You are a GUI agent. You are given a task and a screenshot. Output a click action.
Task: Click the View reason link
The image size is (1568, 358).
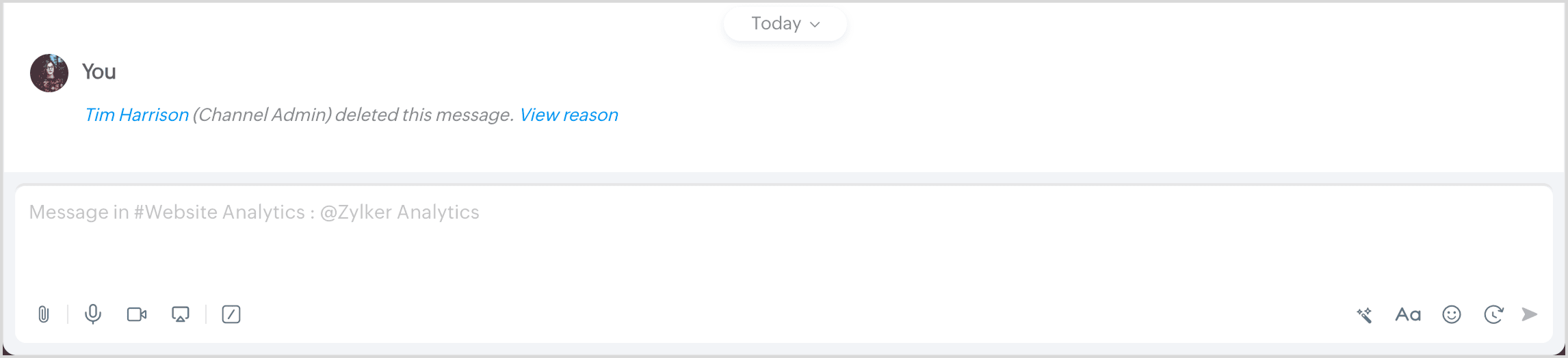click(569, 115)
